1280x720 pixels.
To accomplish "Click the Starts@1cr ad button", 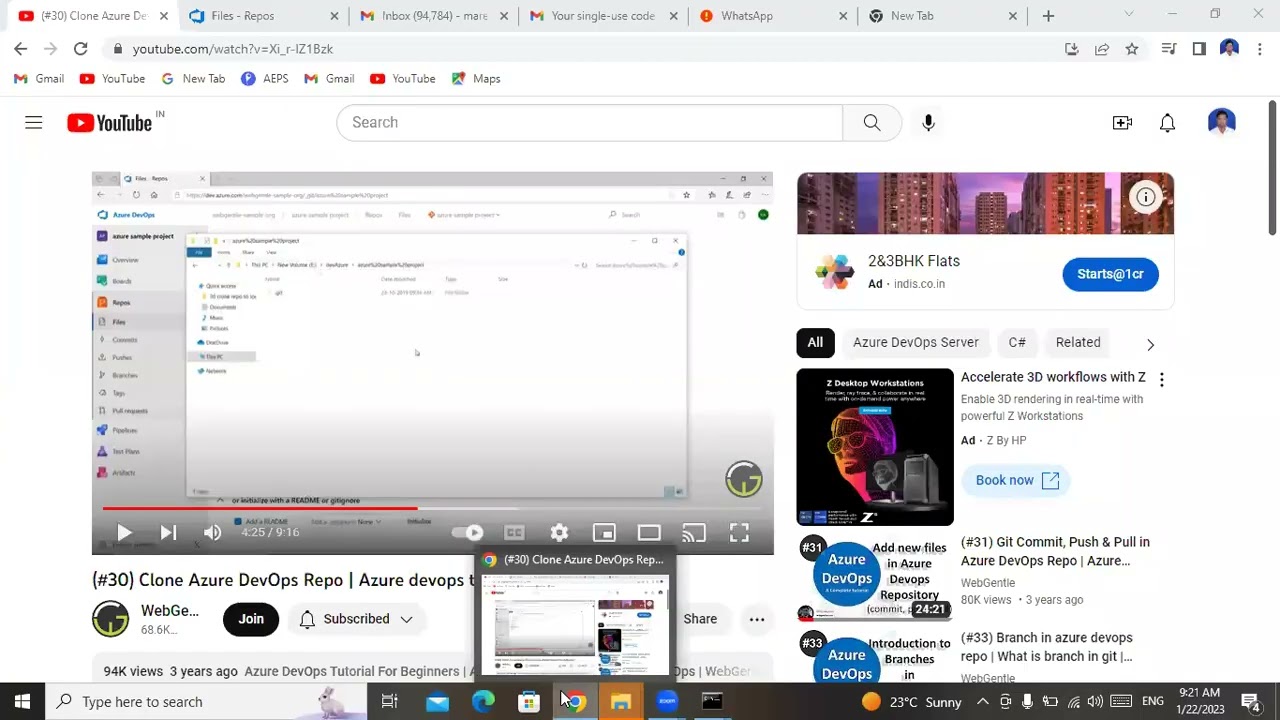I will 1110,274.
